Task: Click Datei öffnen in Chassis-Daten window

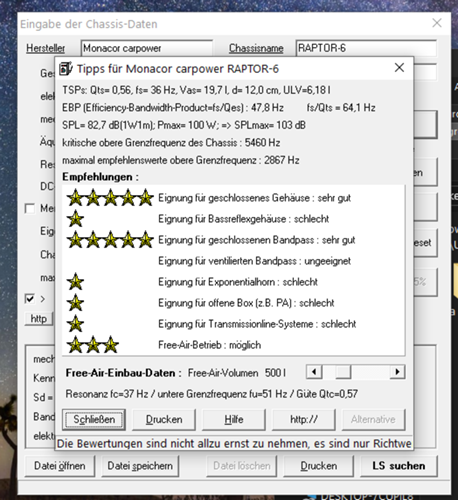Action: click(60, 466)
